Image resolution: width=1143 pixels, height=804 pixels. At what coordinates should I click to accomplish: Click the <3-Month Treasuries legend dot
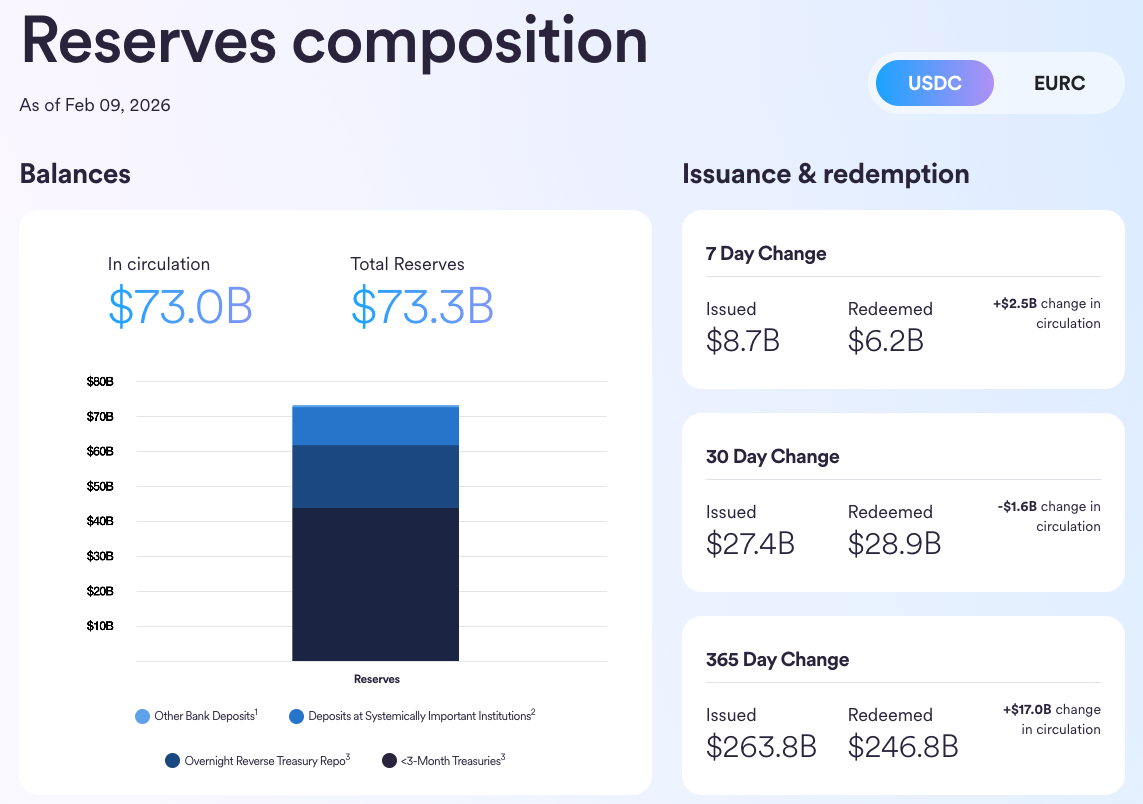(x=389, y=761)
